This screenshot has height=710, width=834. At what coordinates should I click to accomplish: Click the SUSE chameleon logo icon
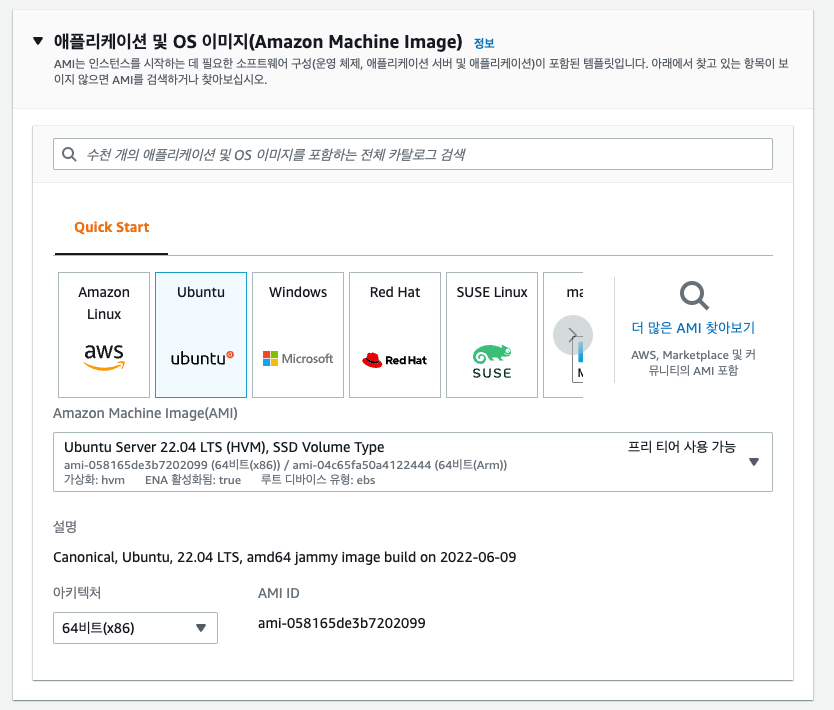point(492,362)
